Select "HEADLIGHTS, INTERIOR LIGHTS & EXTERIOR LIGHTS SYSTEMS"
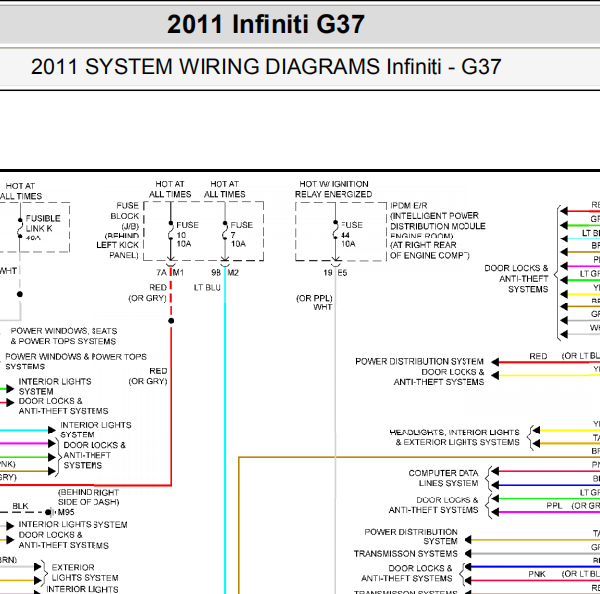 point(454,437)
